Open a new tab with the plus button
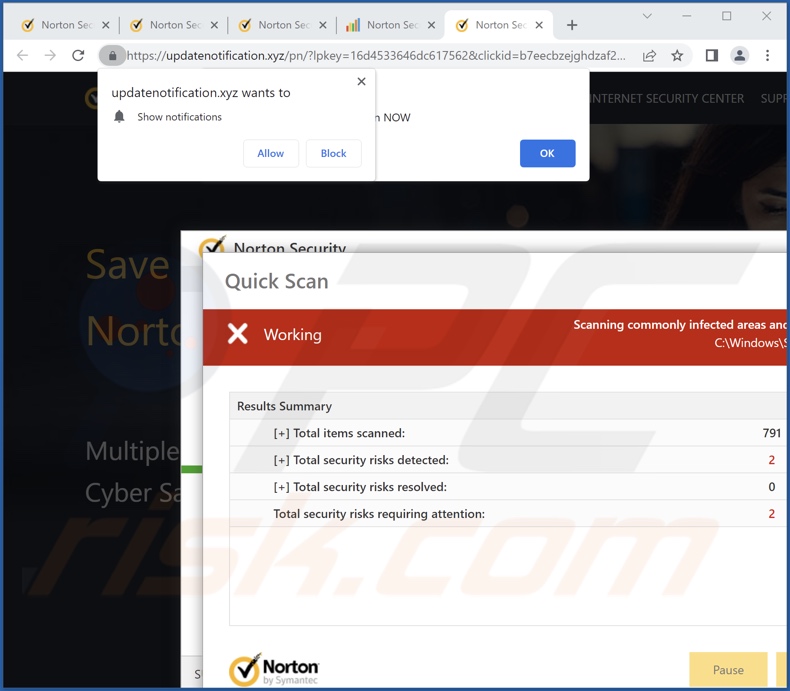 tap(572, 25)
